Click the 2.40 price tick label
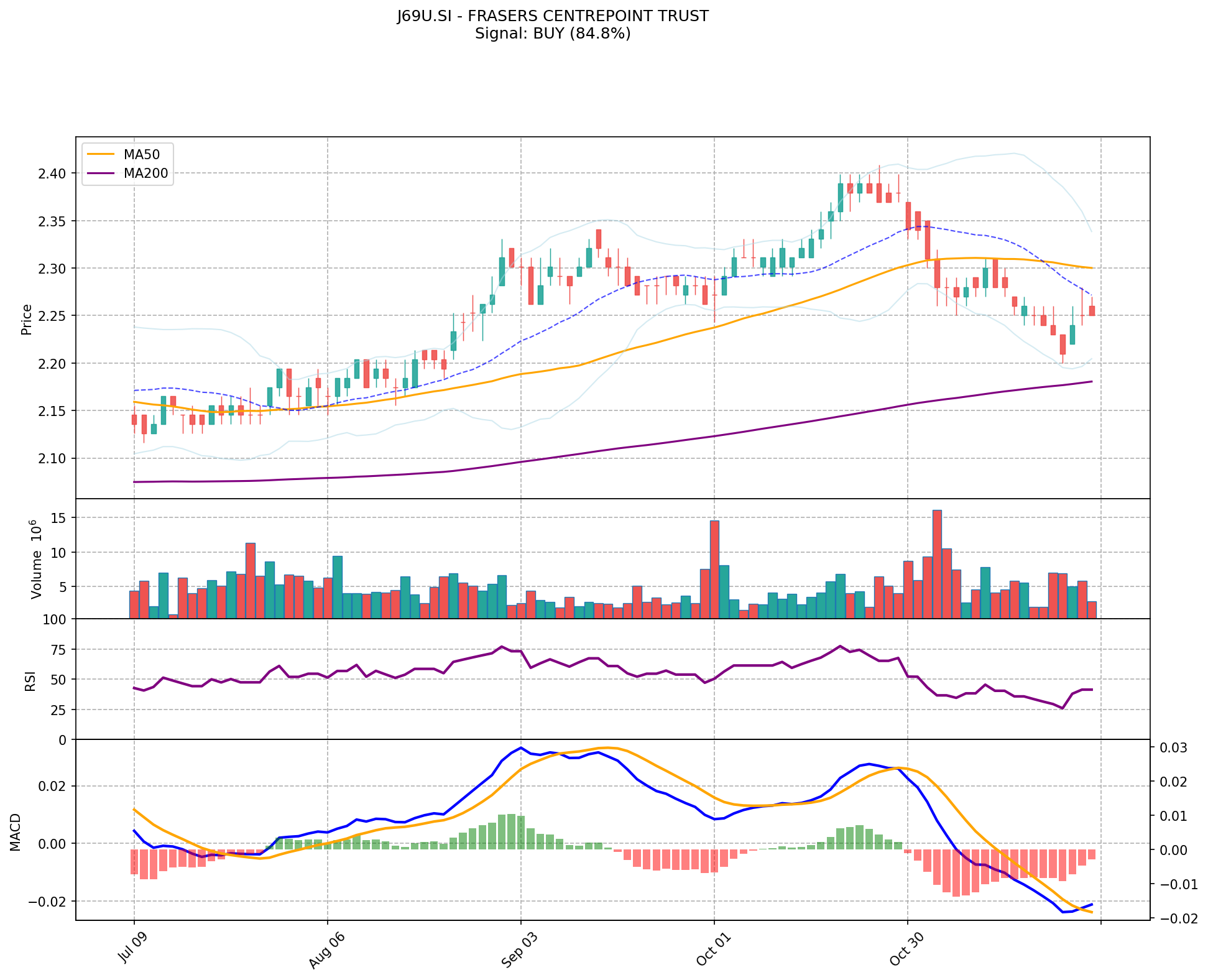This screenshot has width=1208, height=980. pyautogui.click(x=52, y=173)
